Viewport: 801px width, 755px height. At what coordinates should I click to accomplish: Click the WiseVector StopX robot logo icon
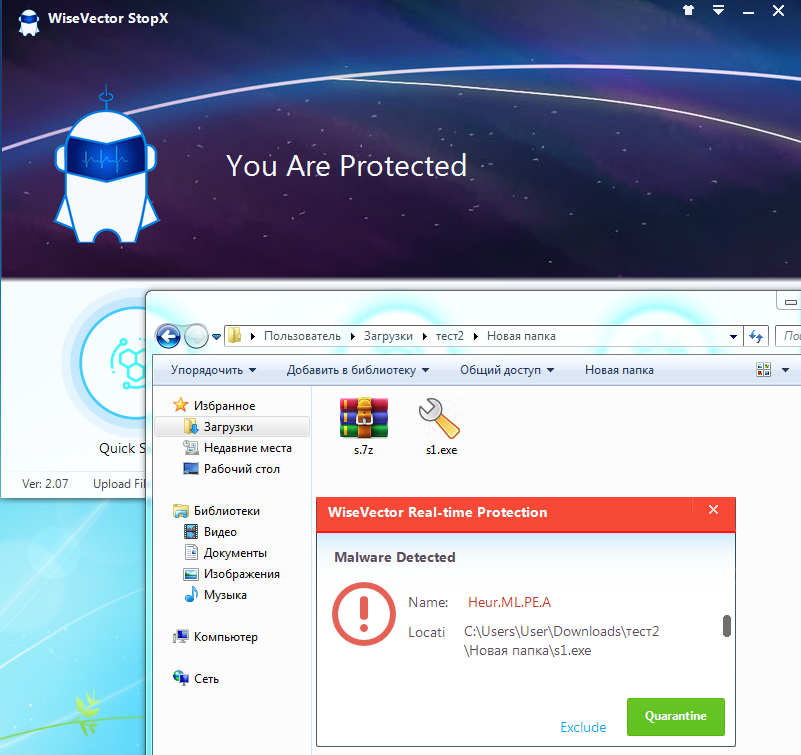29,22
